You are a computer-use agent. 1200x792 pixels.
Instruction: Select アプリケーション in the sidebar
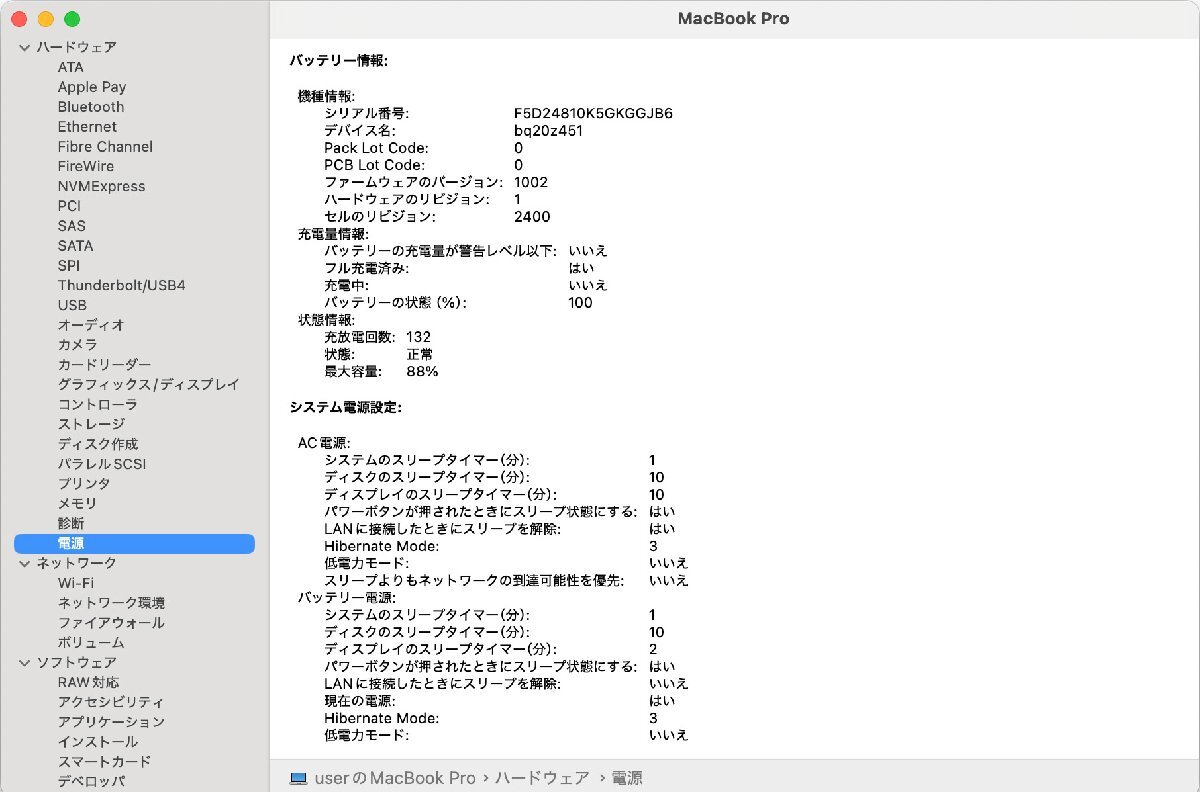(111, 721)
